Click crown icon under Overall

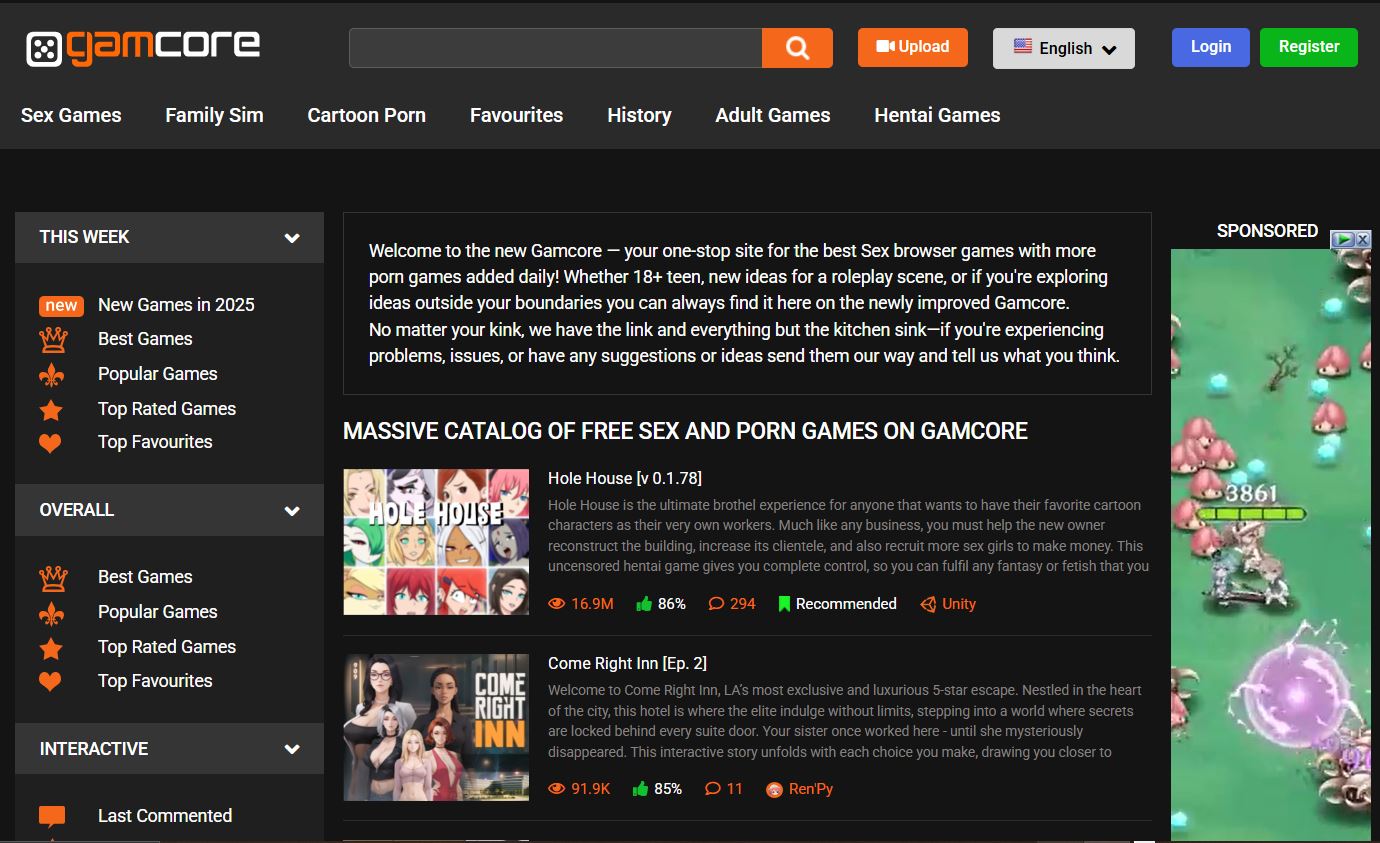point(52,577)
